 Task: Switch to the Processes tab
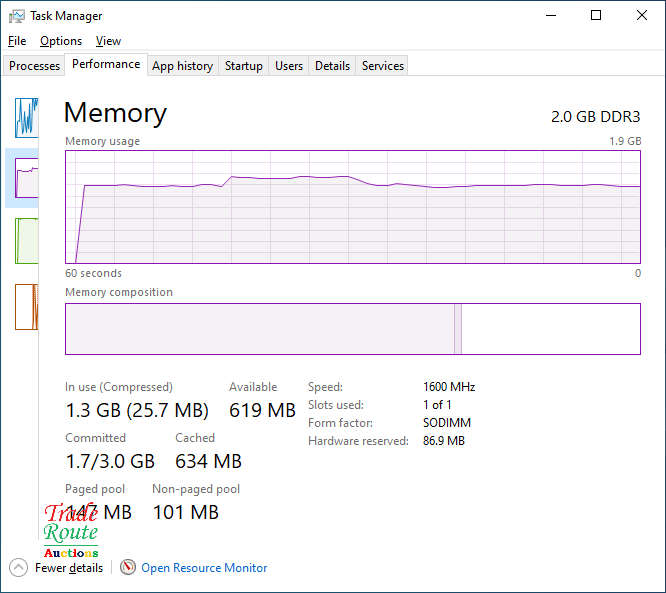pos(35,66)
